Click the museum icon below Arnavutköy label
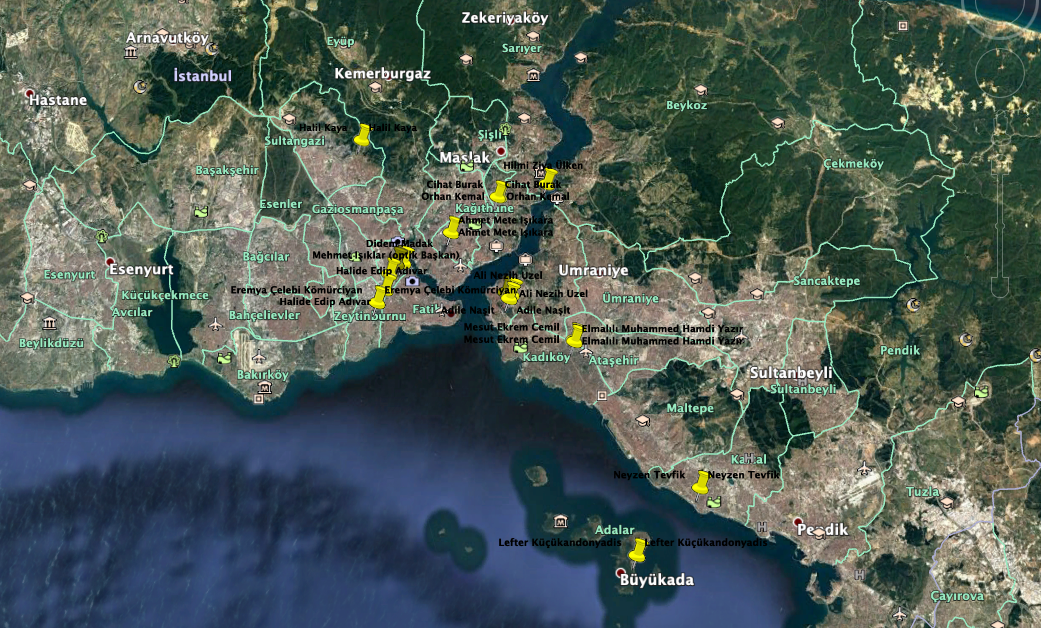1041x628 pixels. click(131, 50)
